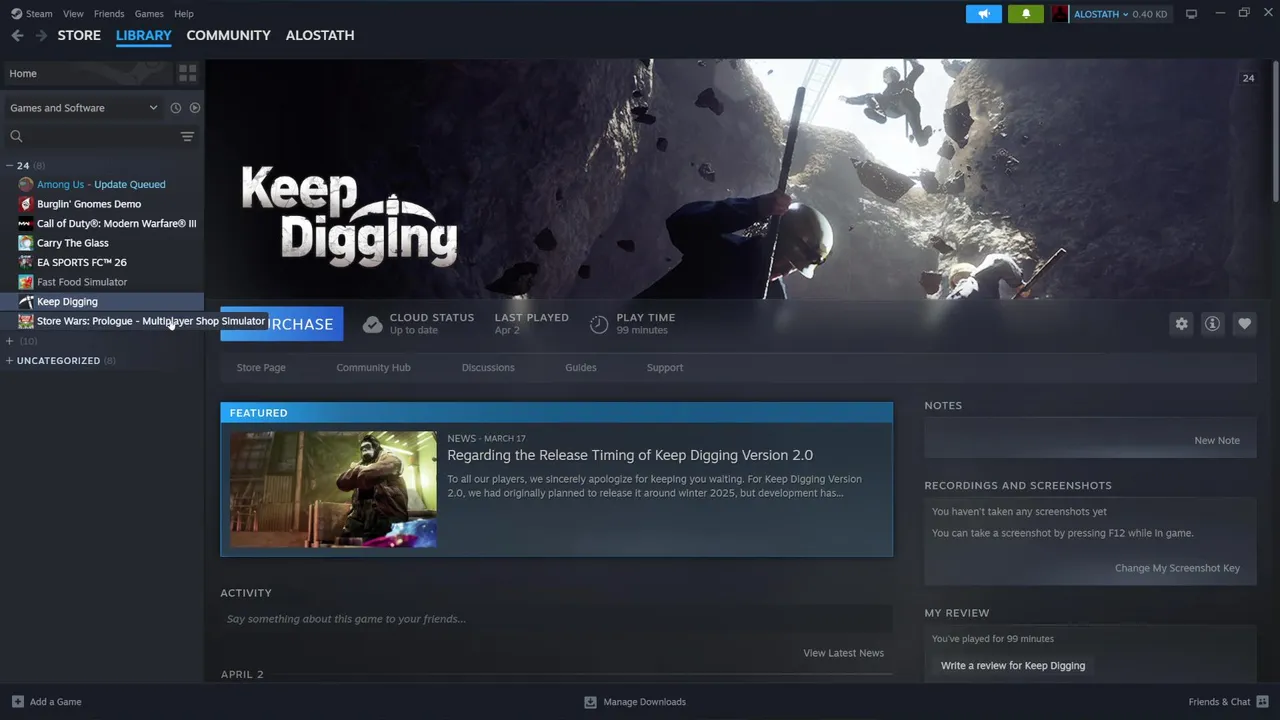Open the Help menu
1280x720 pixels.
[184, 14]
